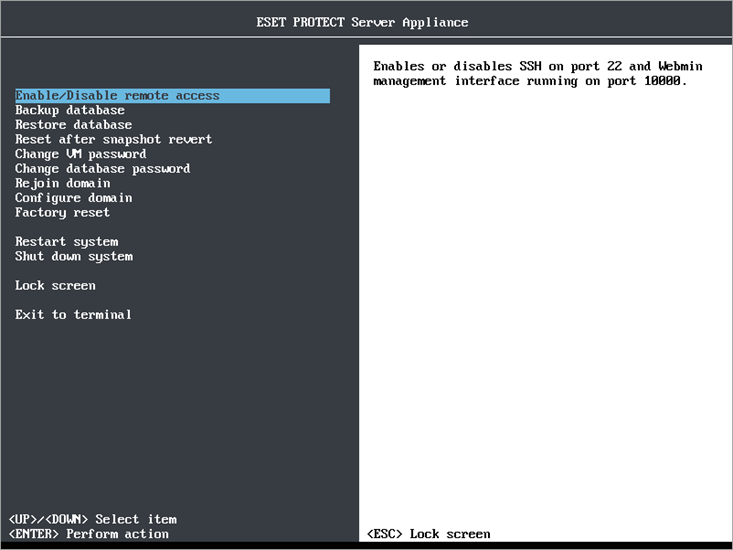Click the description line mentioning SSH on port 22
733x550 pixels.
537,66
